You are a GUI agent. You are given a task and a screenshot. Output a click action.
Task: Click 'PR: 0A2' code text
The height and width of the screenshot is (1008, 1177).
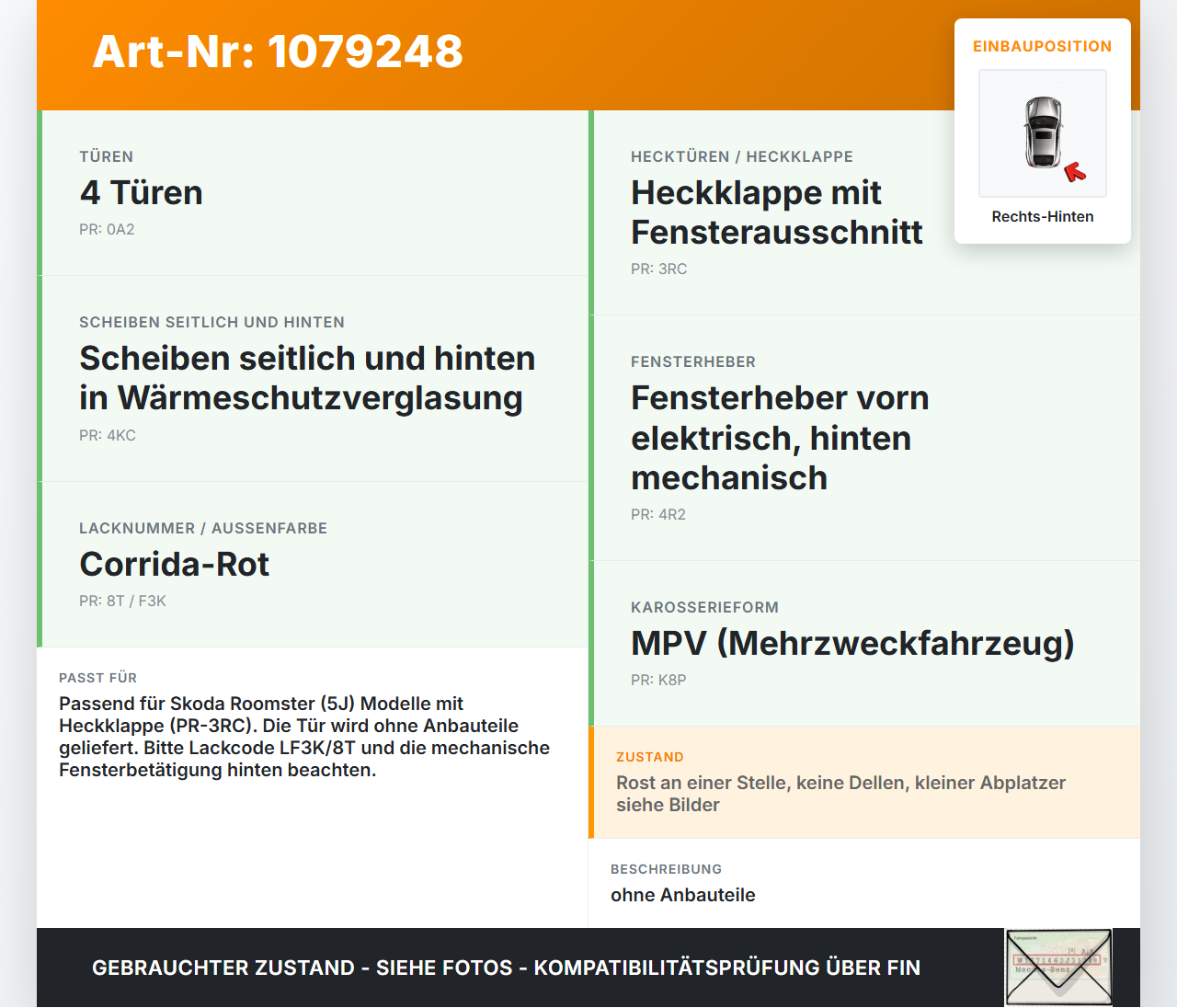107,230
